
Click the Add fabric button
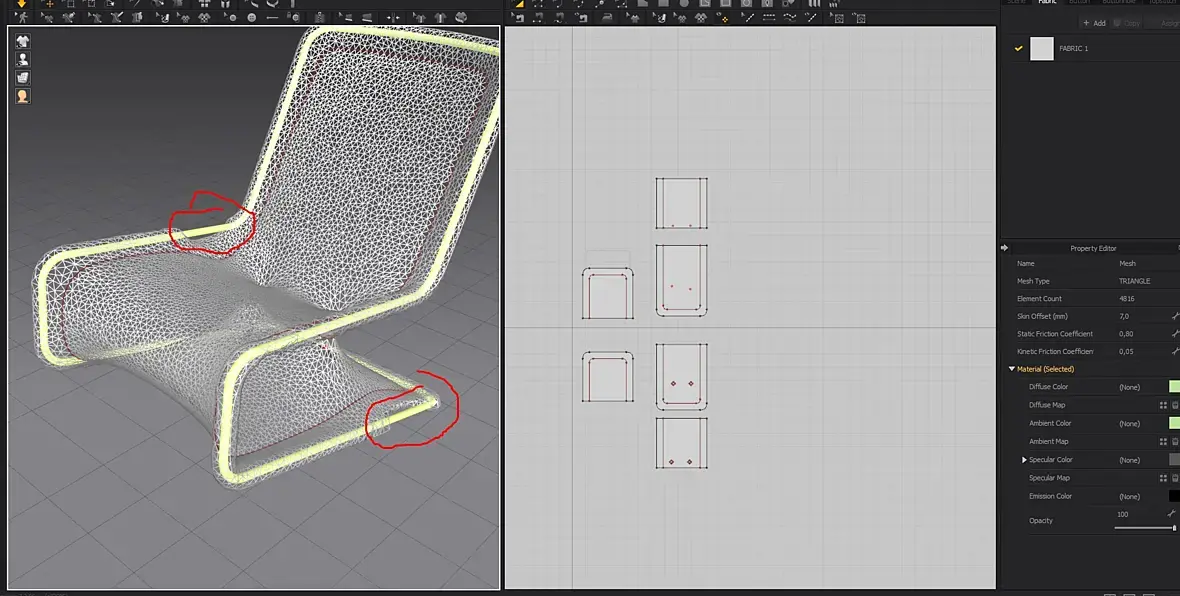point(1094,23)
